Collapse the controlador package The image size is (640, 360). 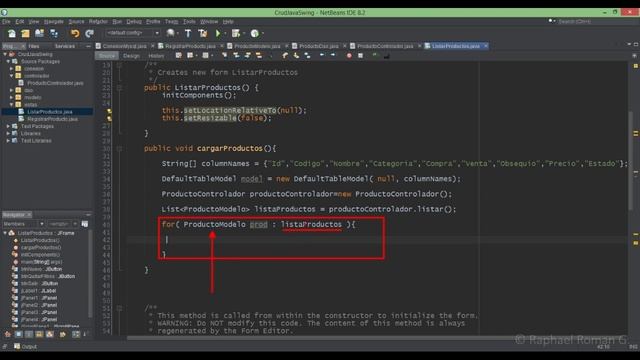click(11, 76)
